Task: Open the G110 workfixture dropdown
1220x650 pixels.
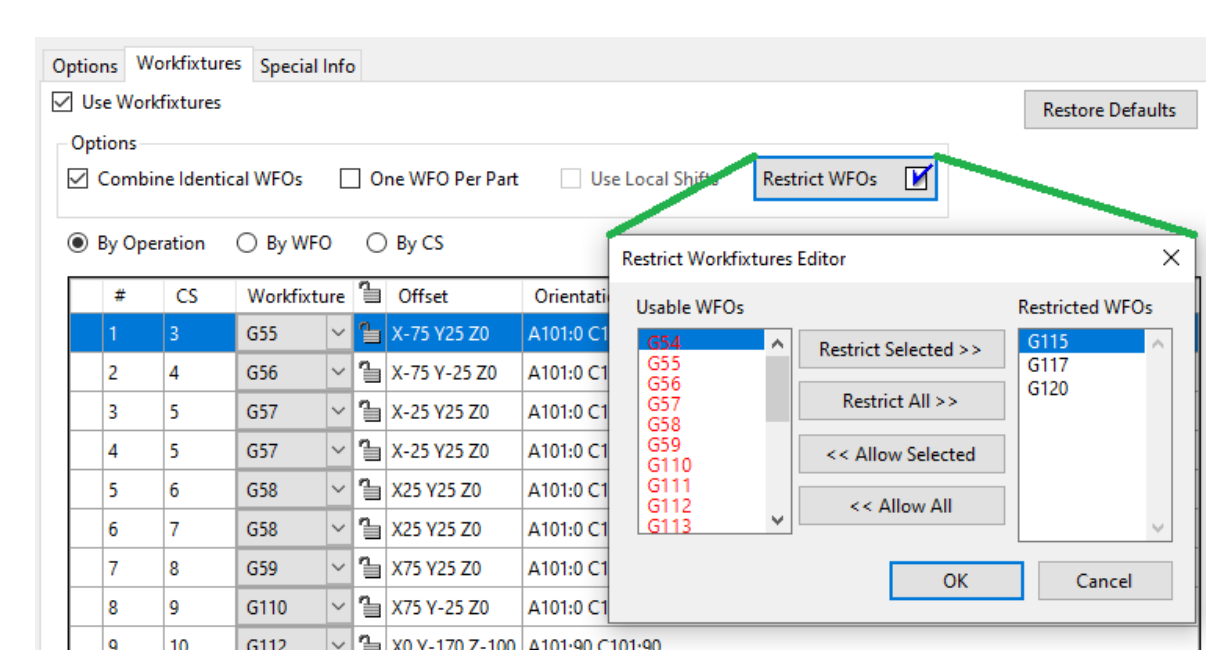Action: tap(338, 607)
